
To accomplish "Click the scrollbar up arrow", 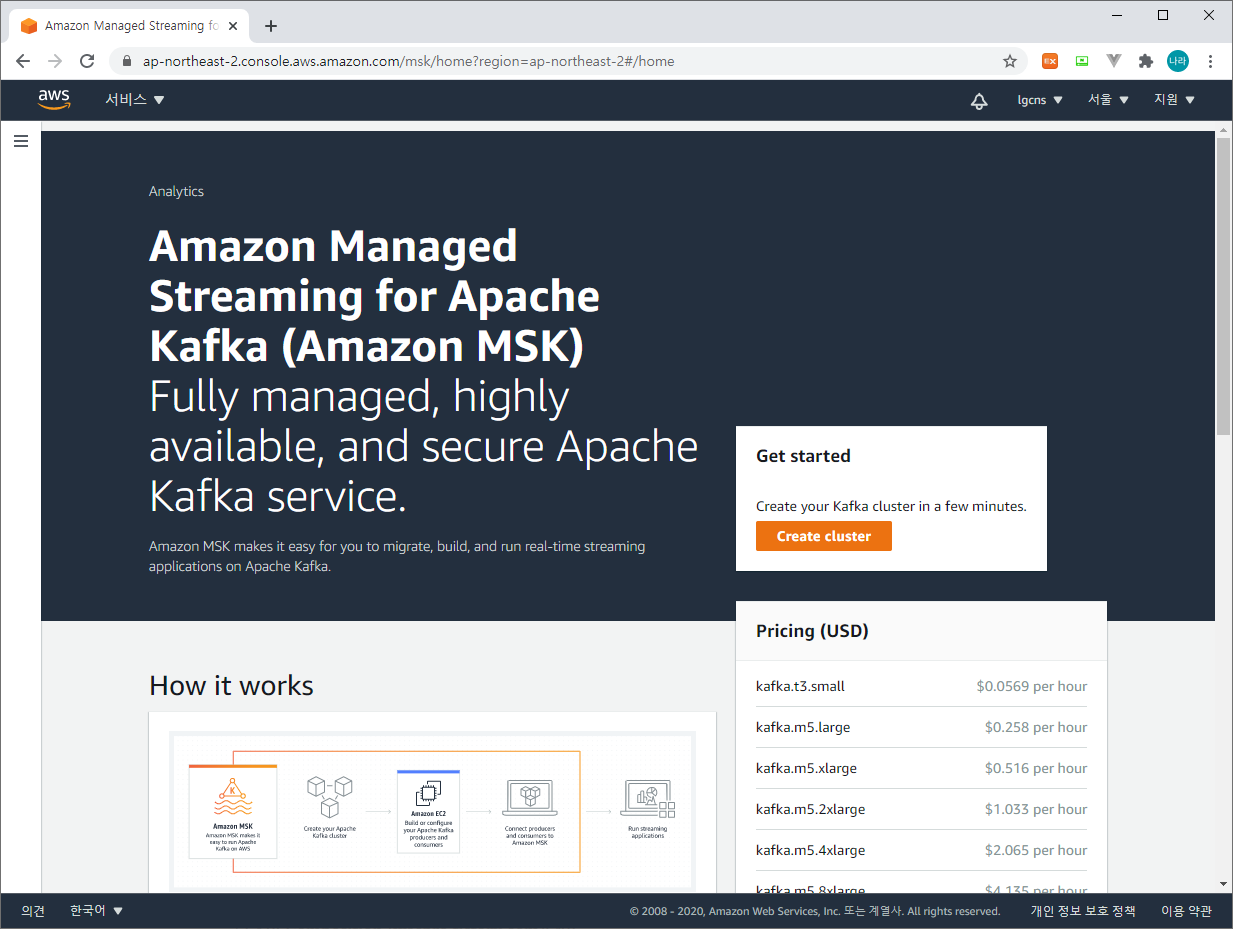I will click(1224, 130).
